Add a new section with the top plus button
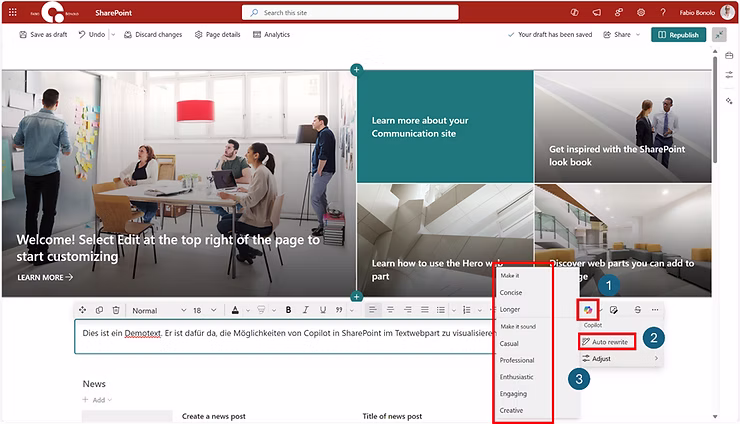 point(356,70)
